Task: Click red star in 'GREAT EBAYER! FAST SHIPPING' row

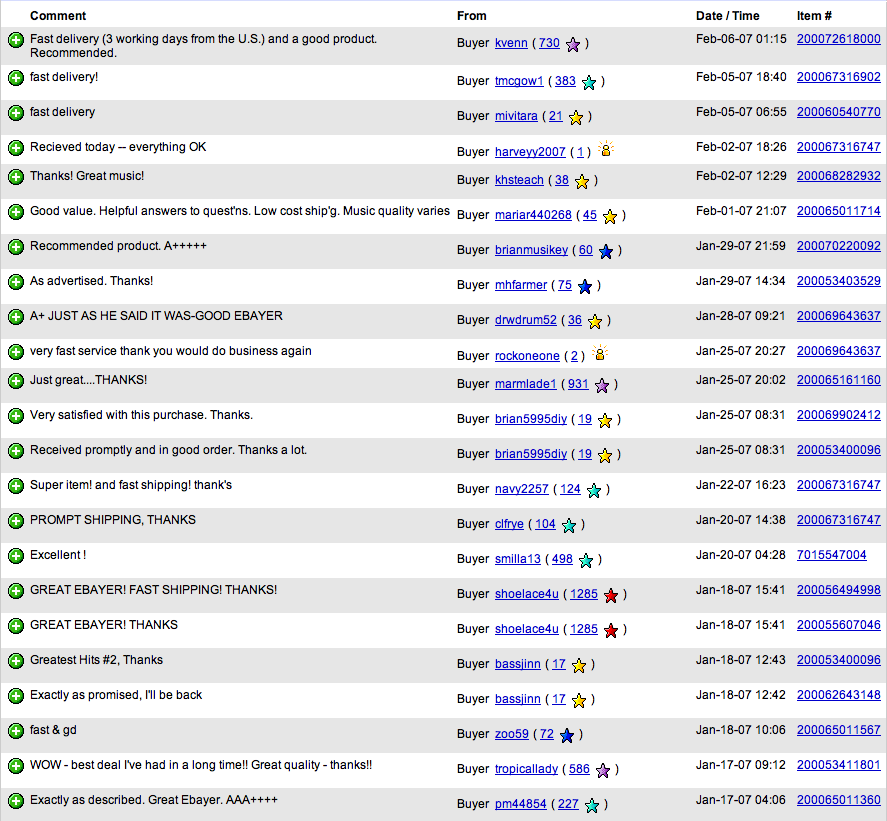Action: [x=611, y=595]
